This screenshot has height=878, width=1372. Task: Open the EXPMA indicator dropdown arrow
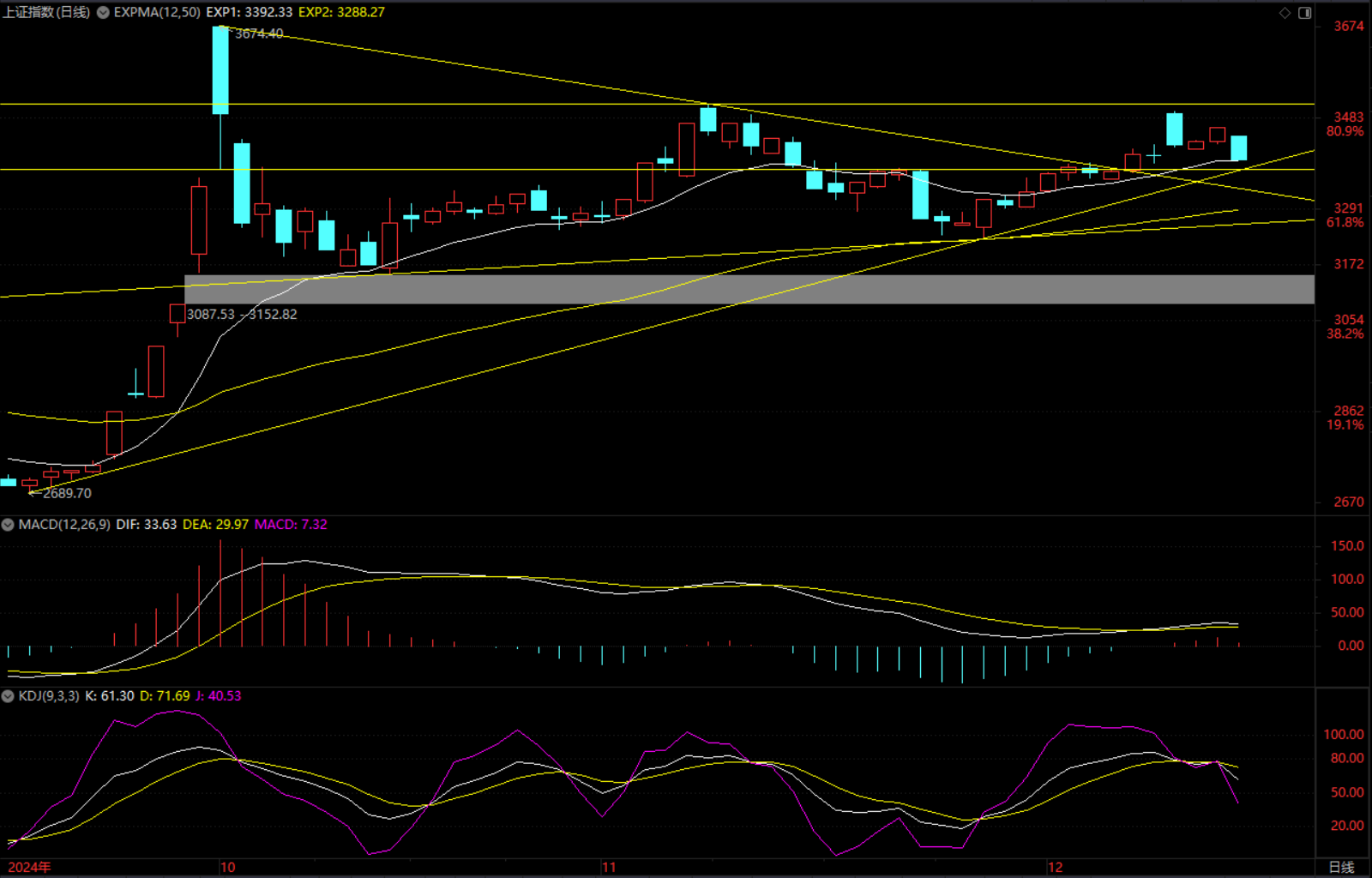pyautogui.click(x=103, y=13)
